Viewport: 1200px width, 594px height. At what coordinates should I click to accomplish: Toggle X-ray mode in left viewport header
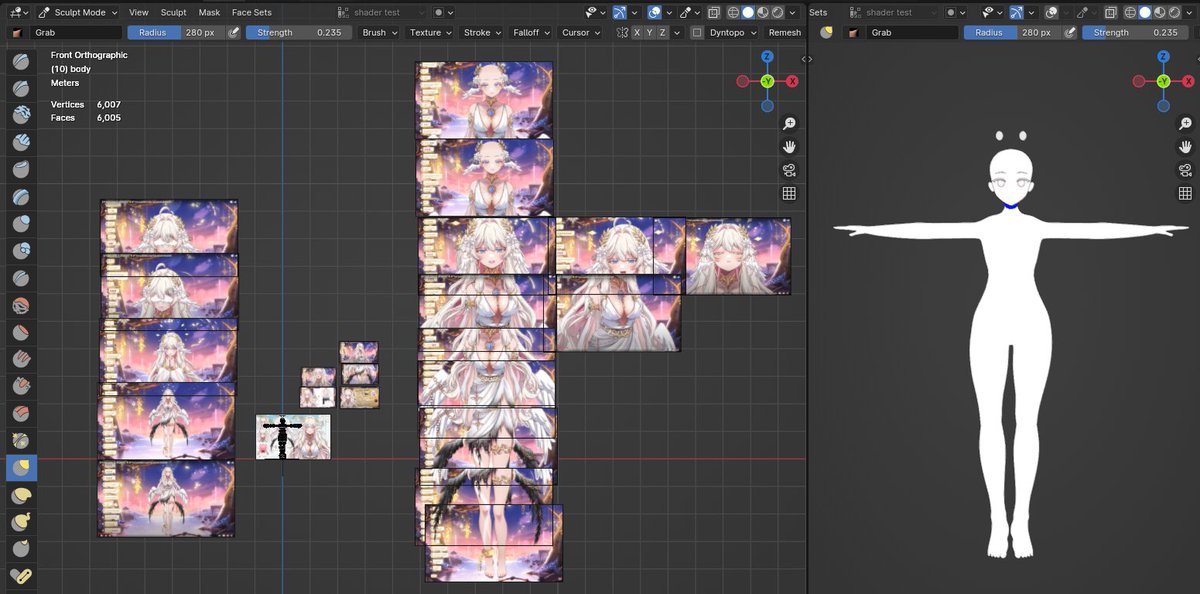pyautogui.click(x=713, y=12)
